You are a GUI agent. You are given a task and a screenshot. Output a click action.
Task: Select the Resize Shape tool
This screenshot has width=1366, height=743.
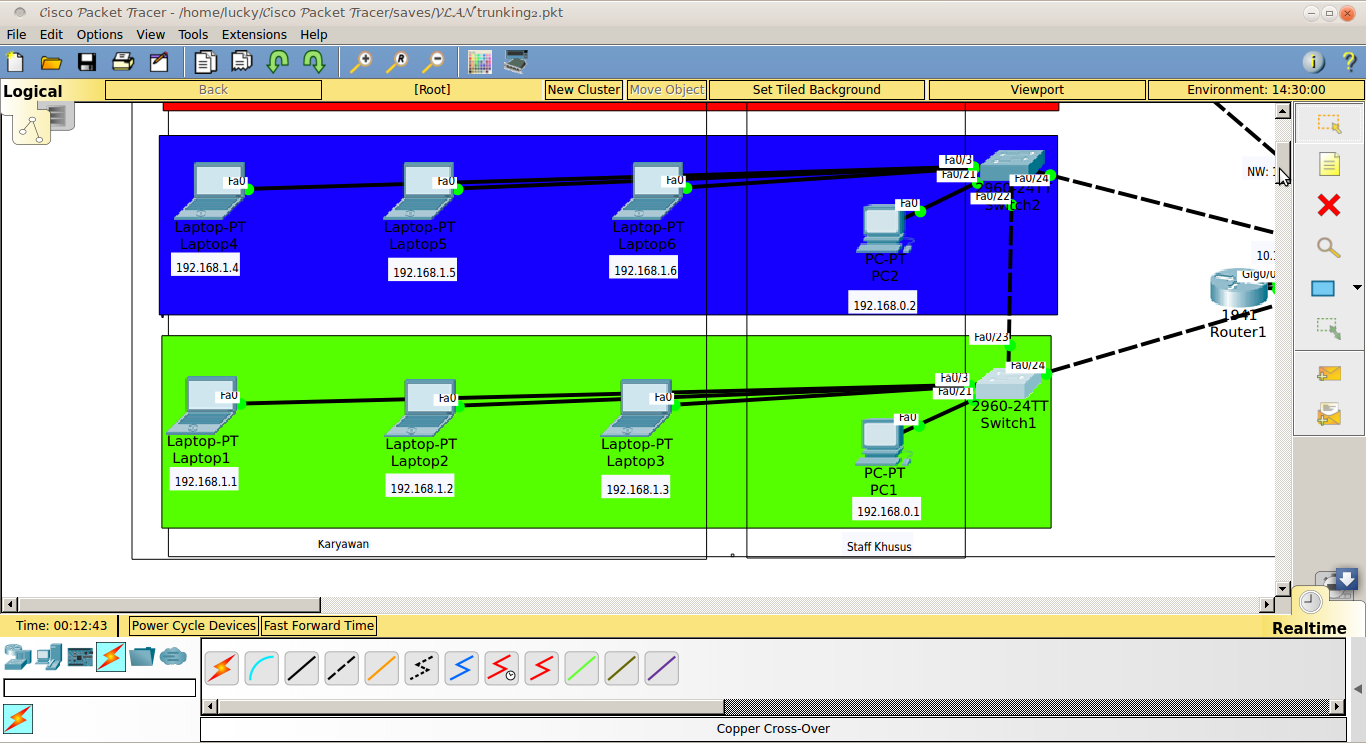pos(1330,327)
